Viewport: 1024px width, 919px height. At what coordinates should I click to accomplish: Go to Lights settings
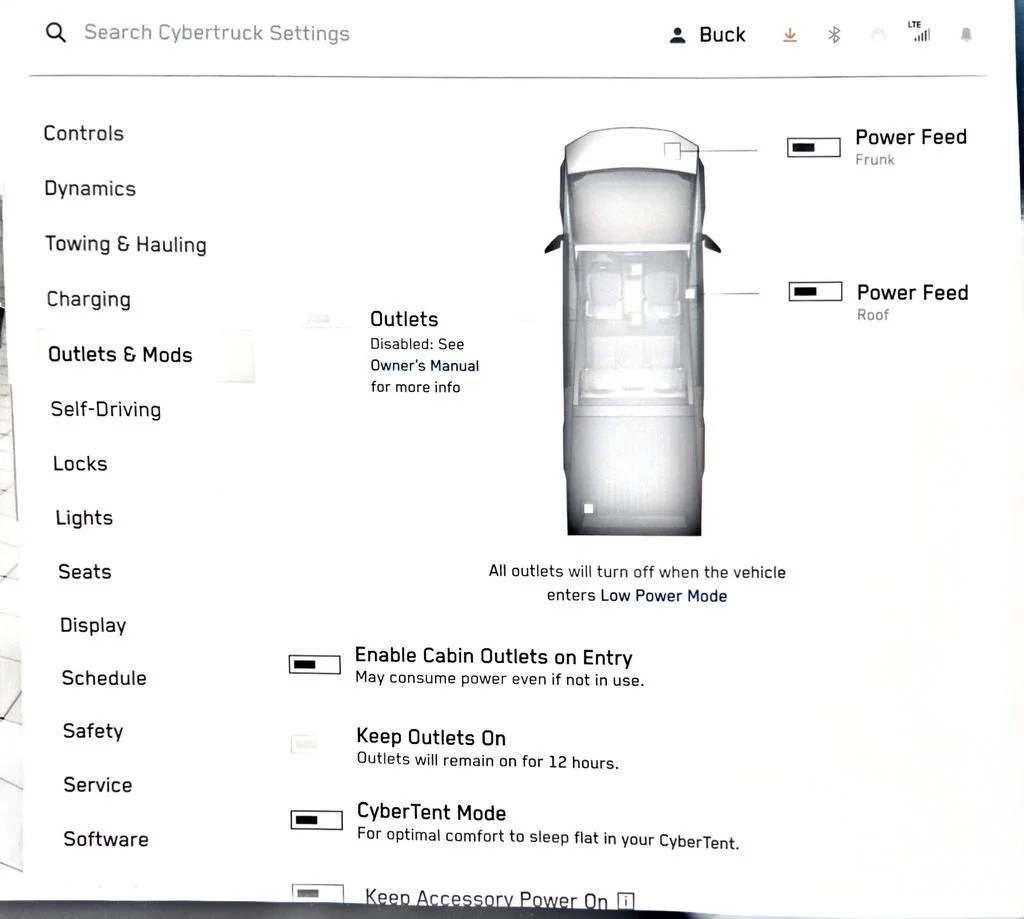pyautogui.click(x=84, y=518)
